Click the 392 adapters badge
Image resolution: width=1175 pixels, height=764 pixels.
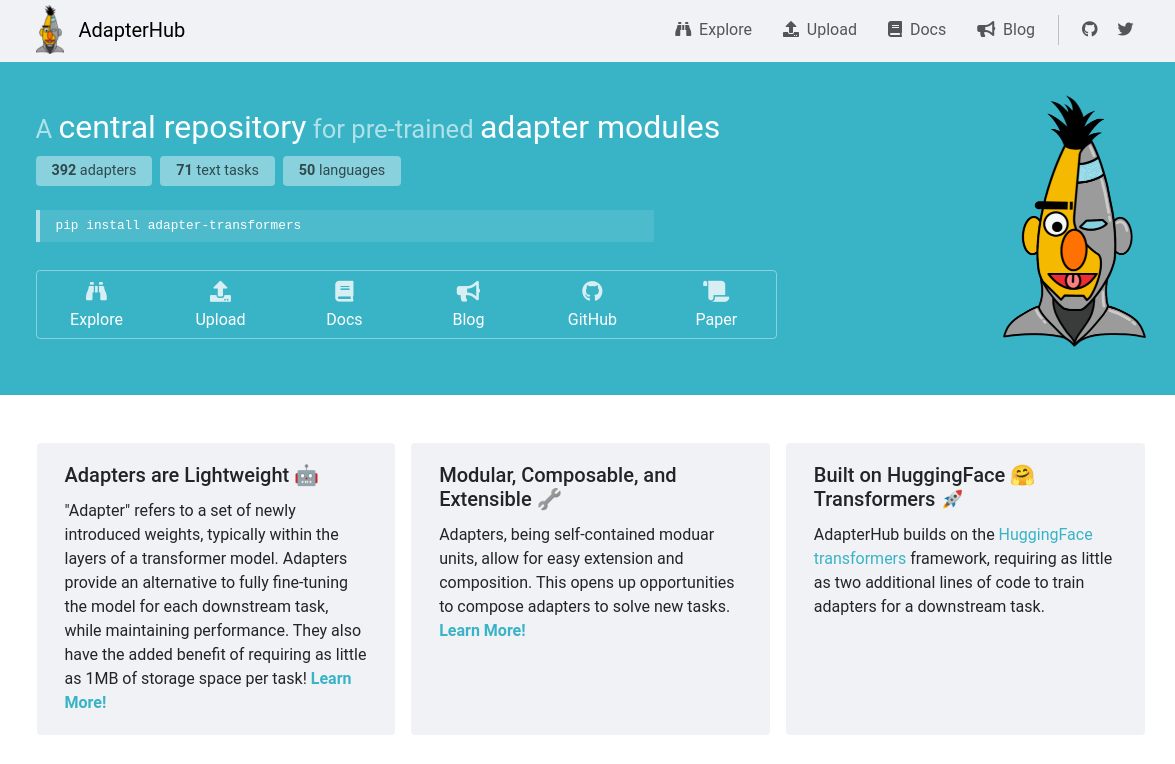[x=94, y=171]
